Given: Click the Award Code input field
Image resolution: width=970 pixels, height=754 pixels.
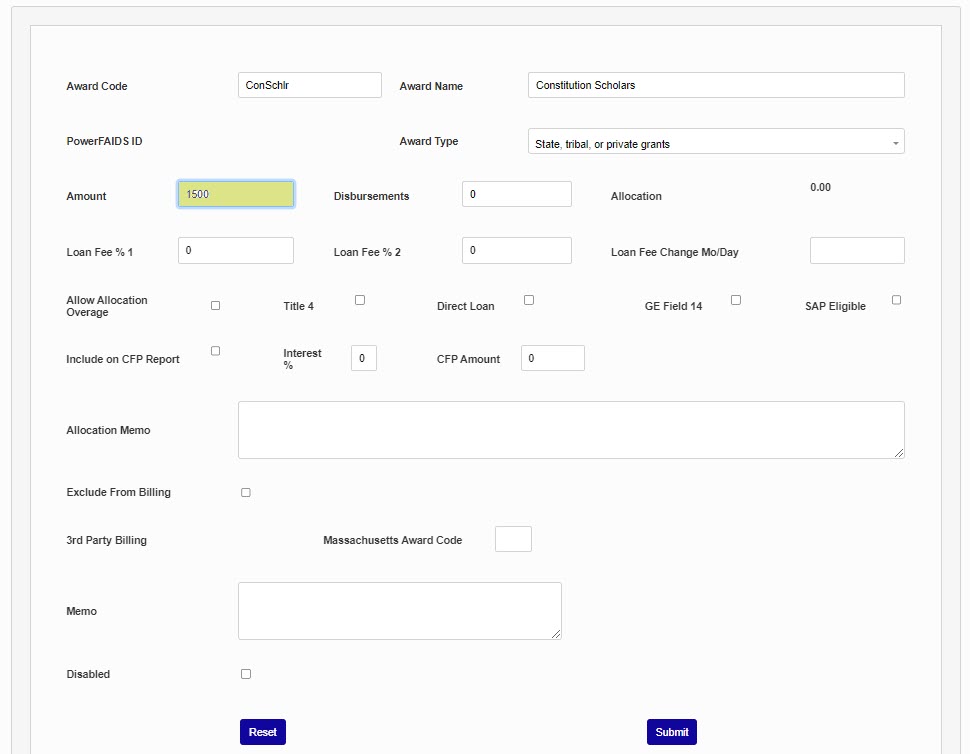Looking at the screenshot, I should (x=309, y=85).
